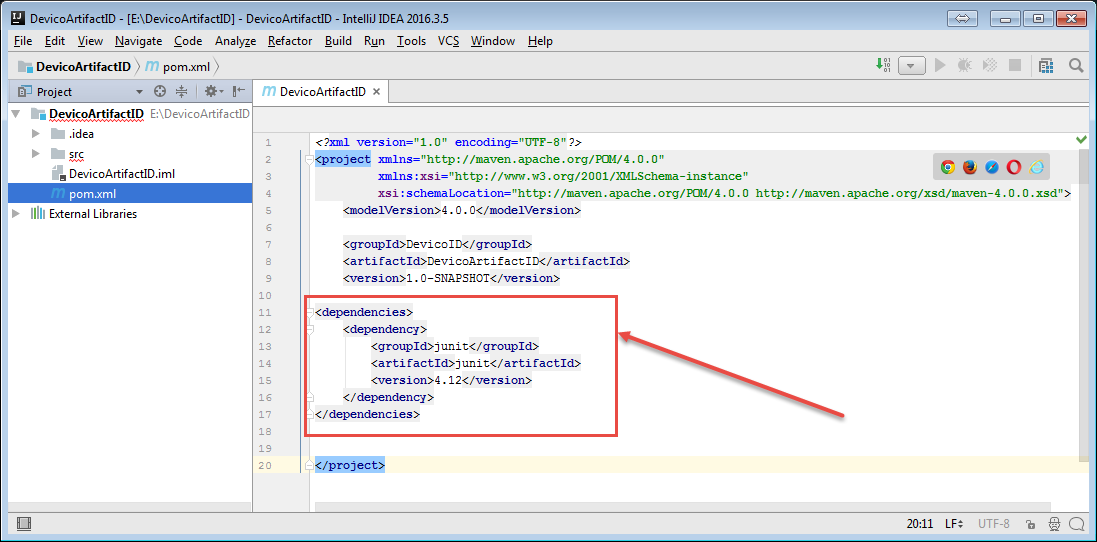Open the View menu
Screen dimensions: 1097x542
click(90, 41)
